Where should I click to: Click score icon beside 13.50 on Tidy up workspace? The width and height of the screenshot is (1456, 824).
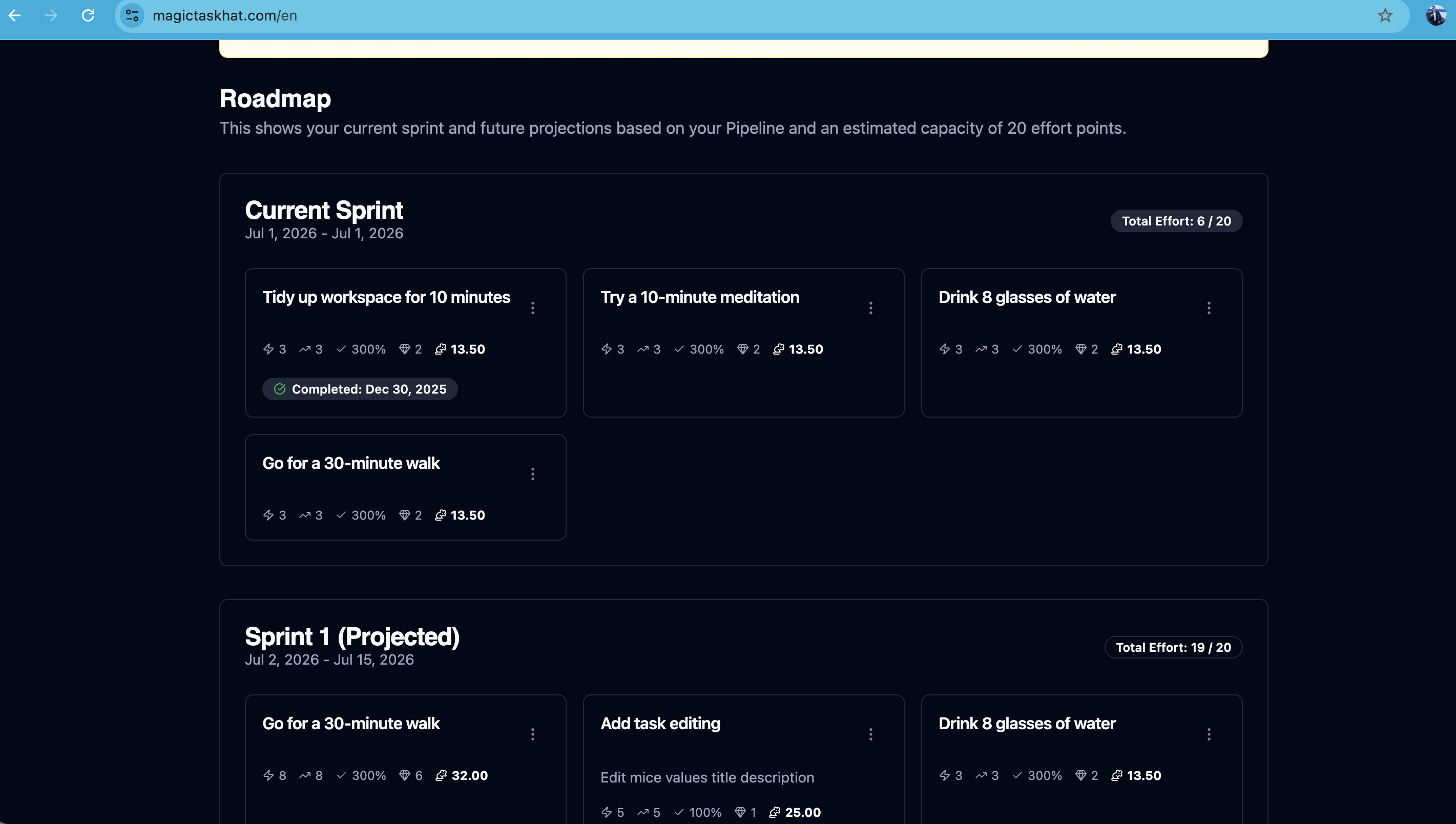[x=440, y=348]
